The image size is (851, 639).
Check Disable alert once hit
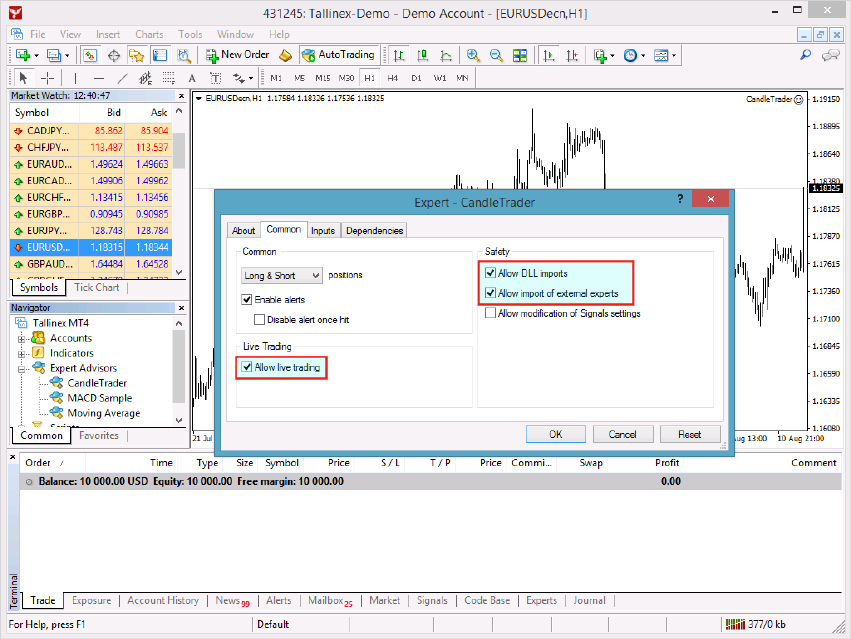(259, 319)
